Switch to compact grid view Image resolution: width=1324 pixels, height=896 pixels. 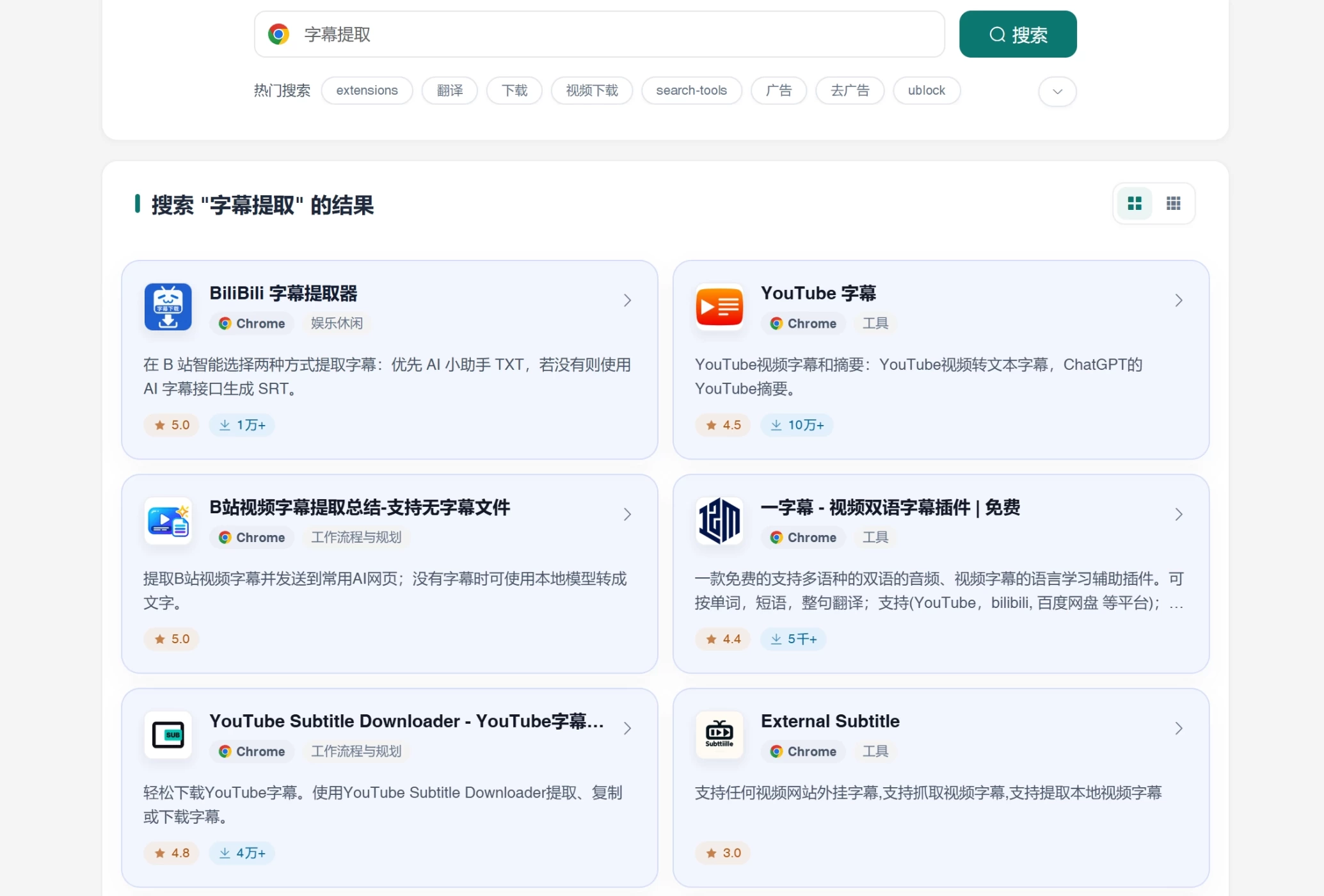tap(1174, 204)
